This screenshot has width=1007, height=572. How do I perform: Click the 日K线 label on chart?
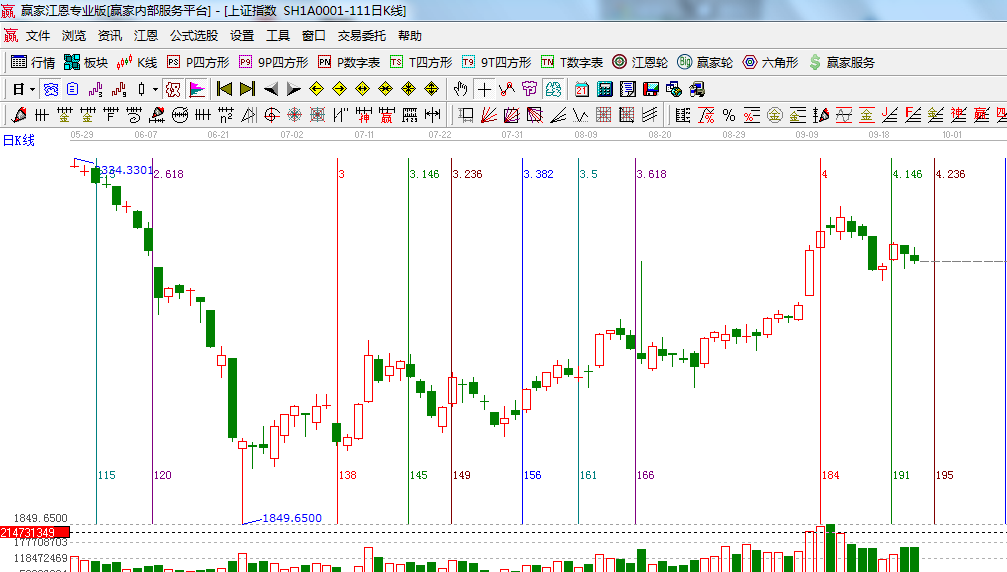(x=18, y=140)
